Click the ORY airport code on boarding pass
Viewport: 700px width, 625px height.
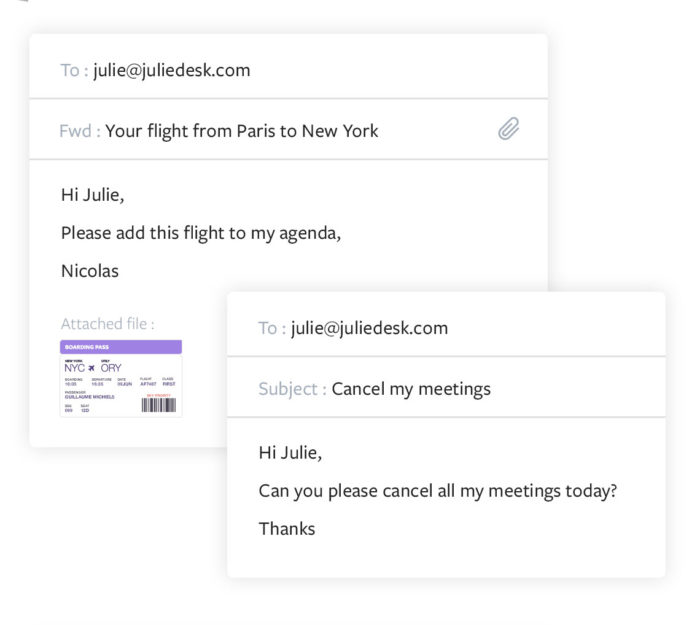110,368
